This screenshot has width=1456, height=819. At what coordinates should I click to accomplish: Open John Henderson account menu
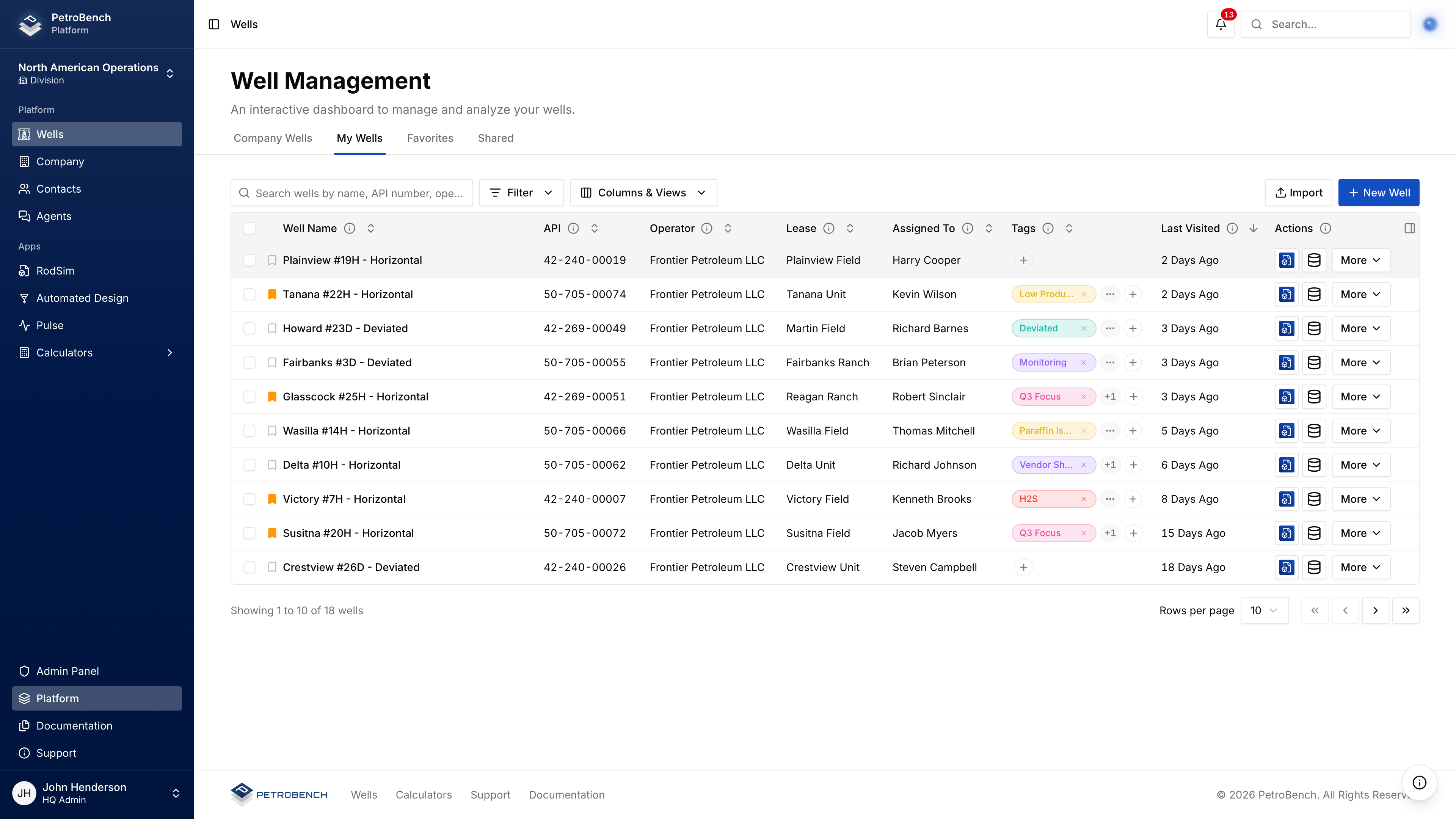pyautogui.click(x=97, y=793)
